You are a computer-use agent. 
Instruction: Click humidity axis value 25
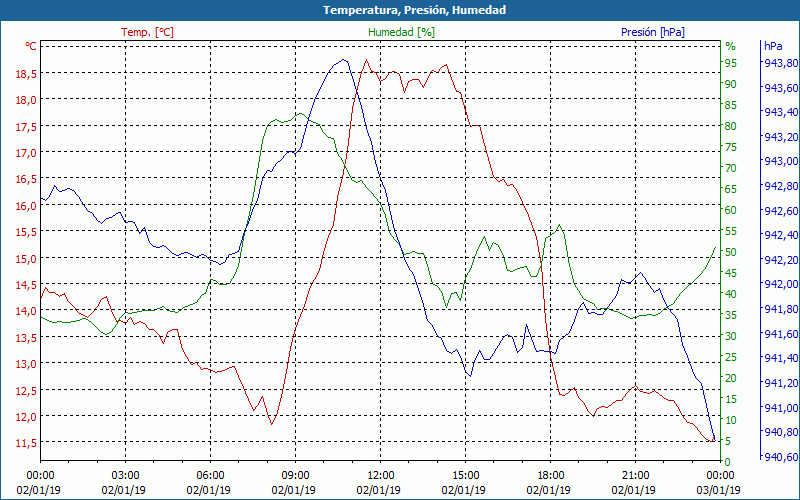[x=731, y=357]
